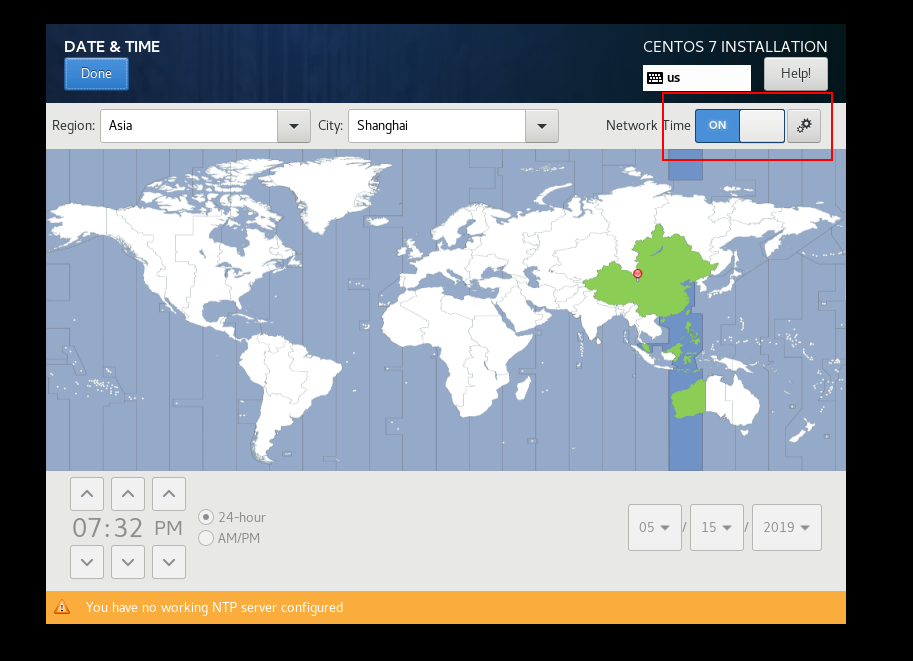
Task: Increase the minutes value
Action: coord(128,494)
